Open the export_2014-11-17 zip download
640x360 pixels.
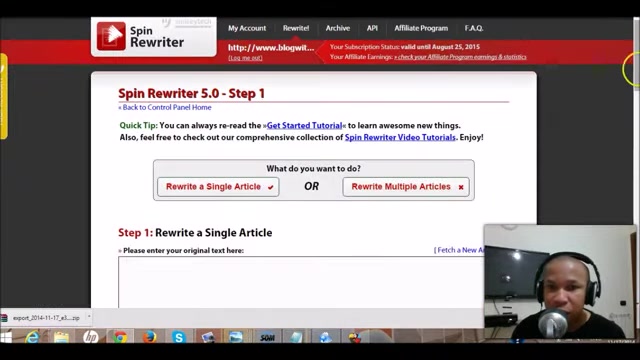click(x=46, y=318)
